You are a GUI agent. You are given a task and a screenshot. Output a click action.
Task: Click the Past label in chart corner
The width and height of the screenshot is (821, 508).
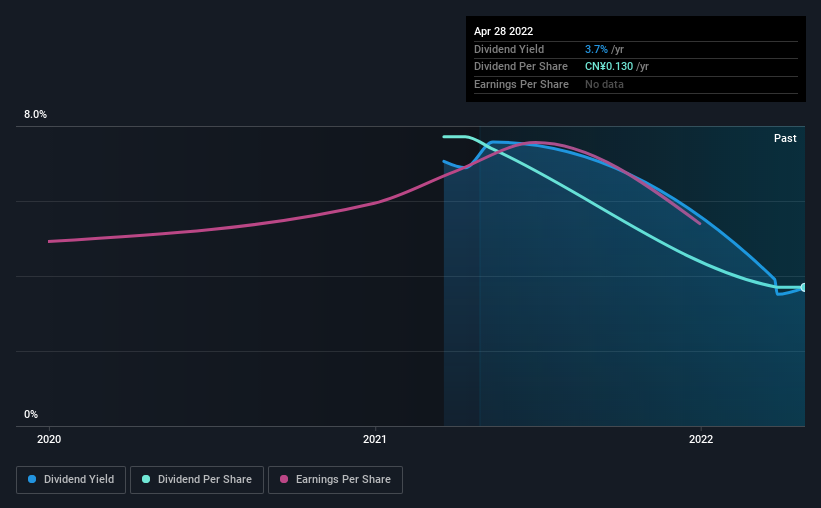[x=785, y=138]
